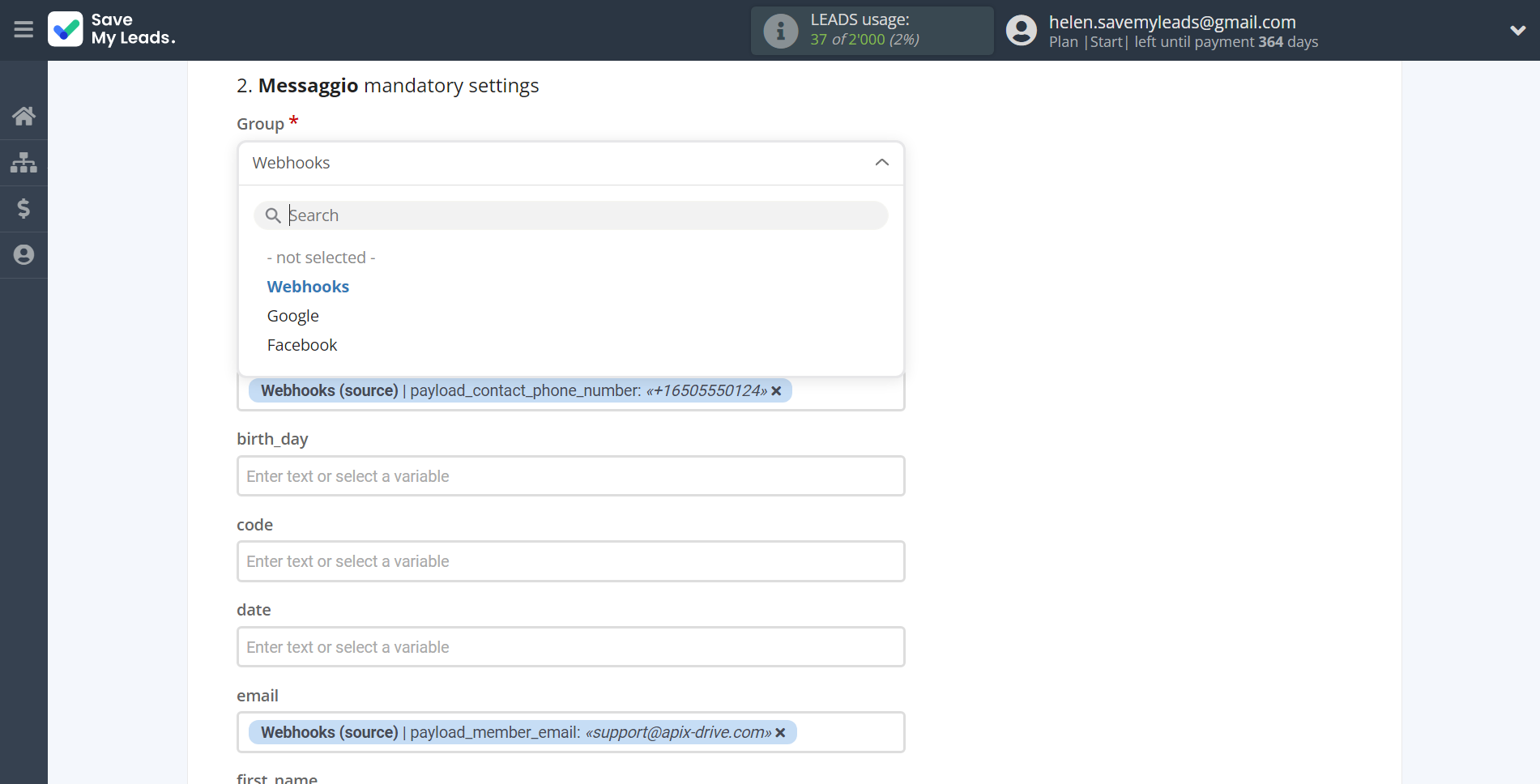
Task: Click the helen.savemyleads@gmail.com account name
Action: tap(1172, 22)
